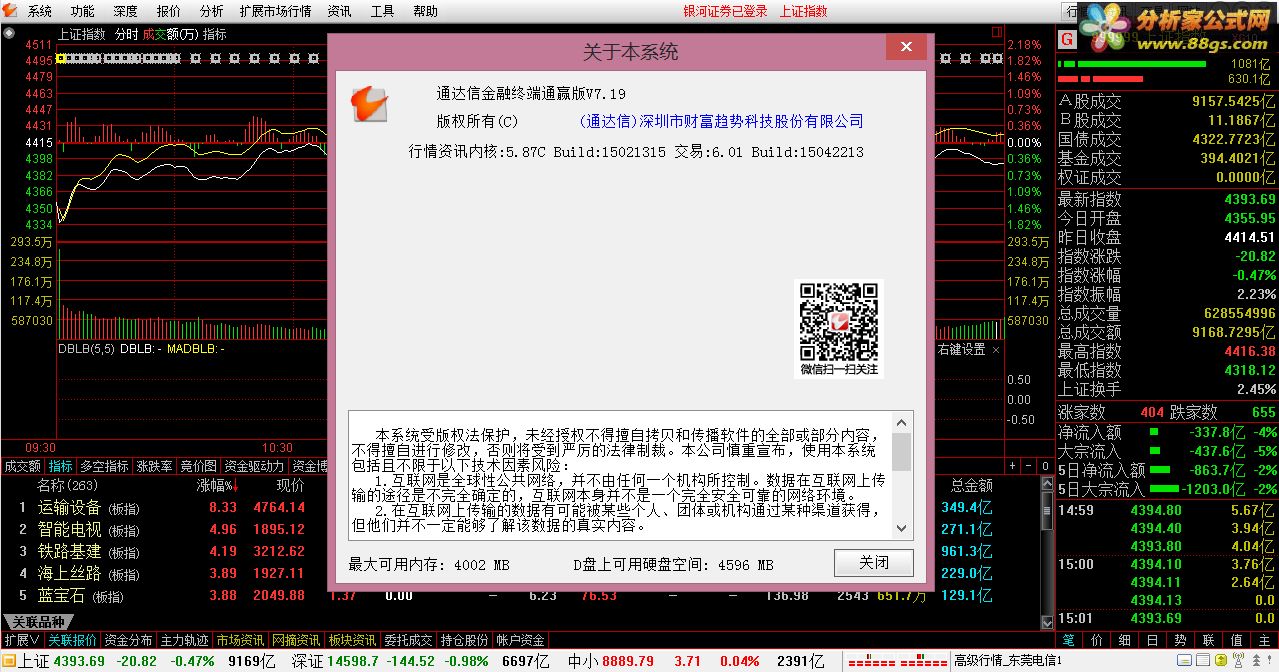This screenshot has height=672, width=1279.
Task: Switch to the 成交额 indicator tab
Action: (23, 466)
